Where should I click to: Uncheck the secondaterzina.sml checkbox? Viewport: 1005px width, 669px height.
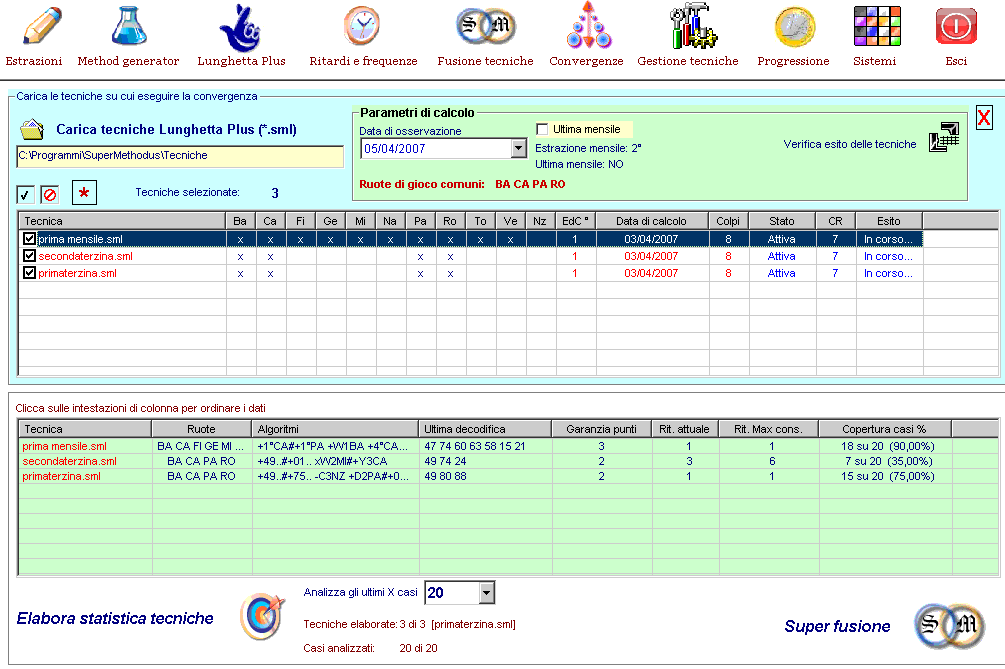coord(29,256)
